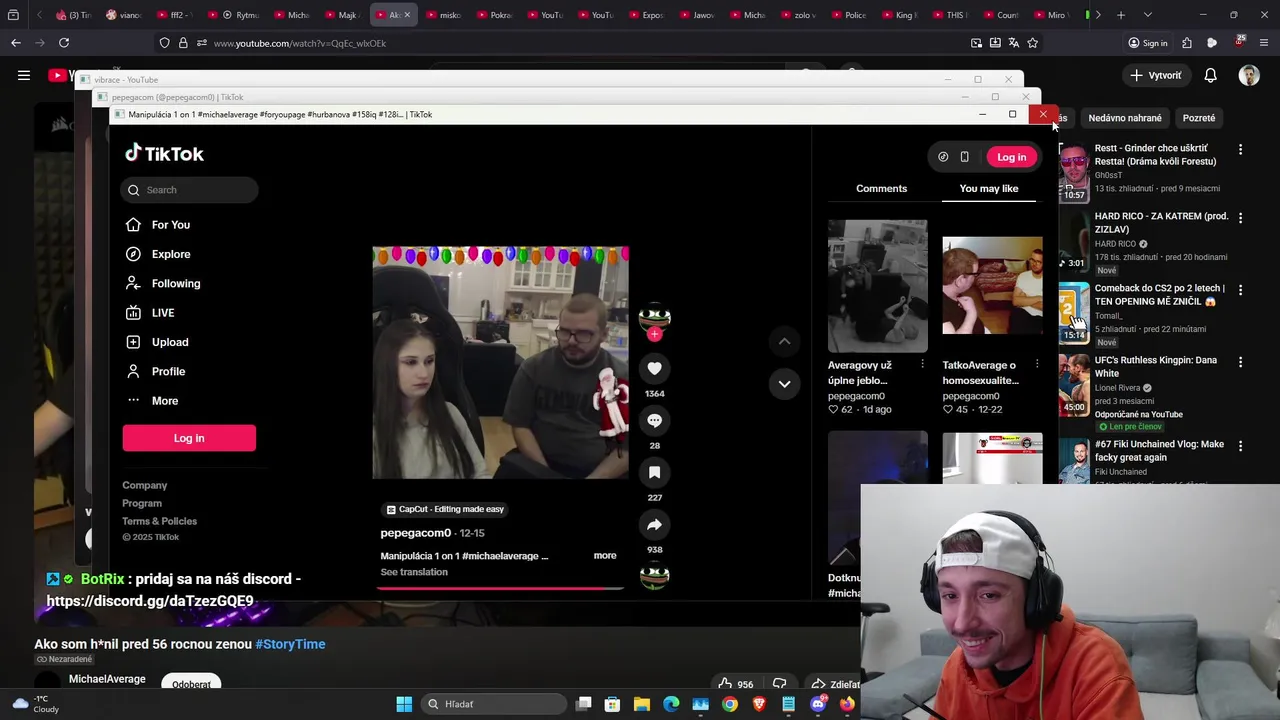Screen dimensions: 1280x720
Task: Dislike the YouTube video
Action: [779, 684]
